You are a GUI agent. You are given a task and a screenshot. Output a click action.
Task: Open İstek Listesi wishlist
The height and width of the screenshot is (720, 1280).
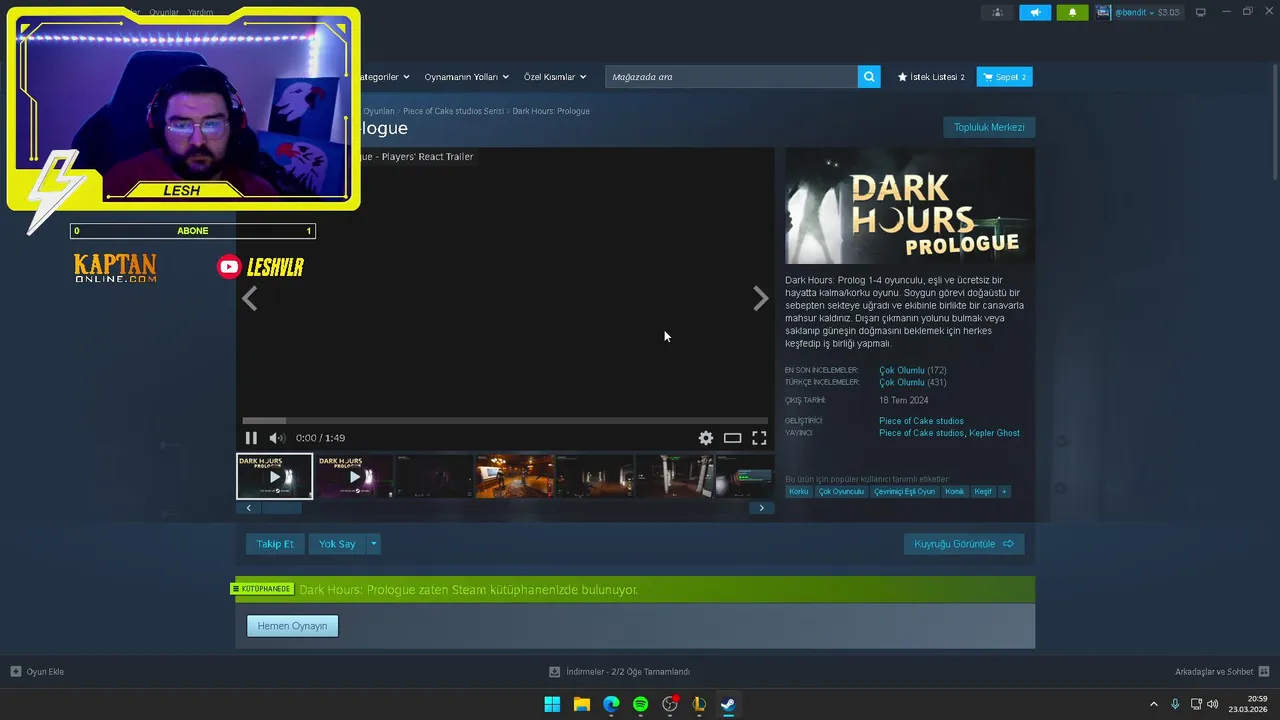pos(931,77)
